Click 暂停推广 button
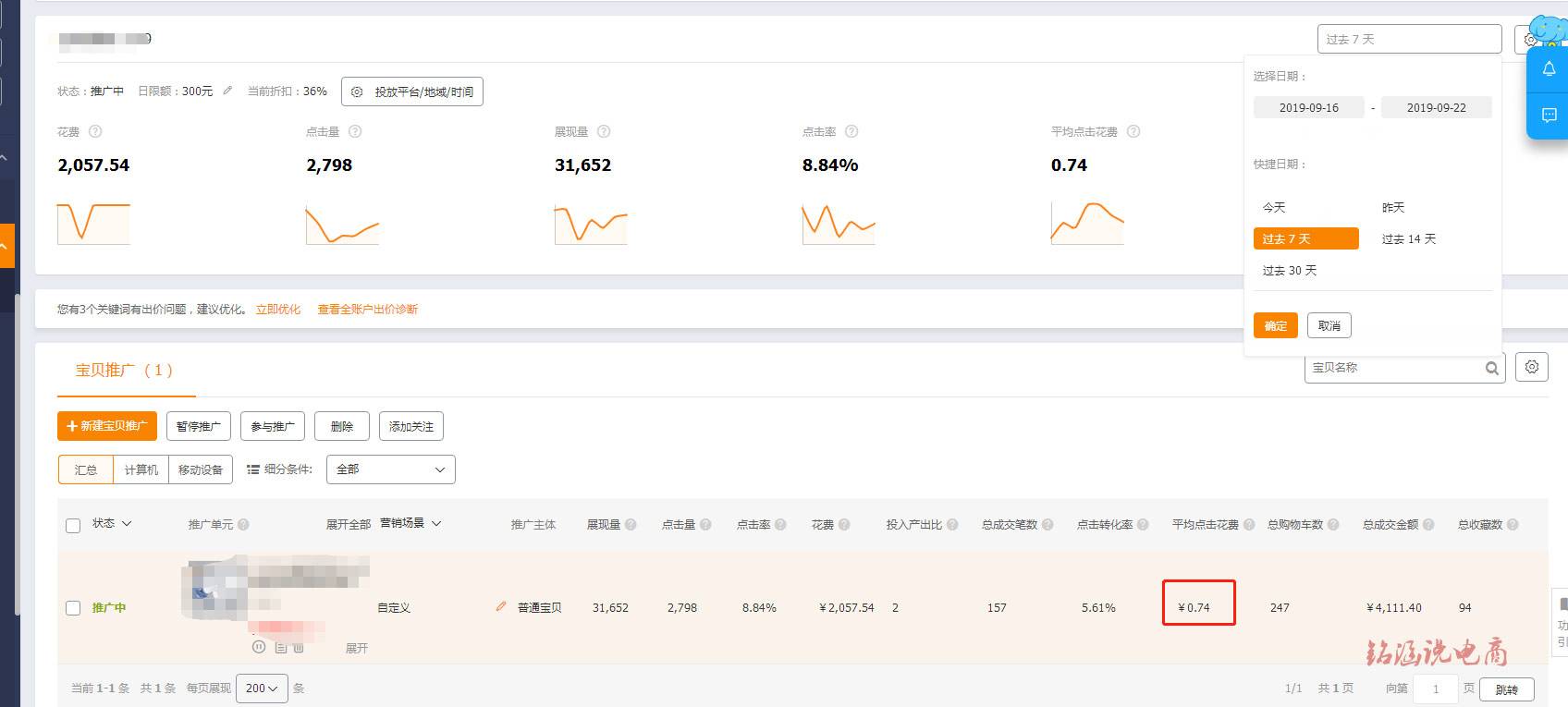1568x707 pixels. pyautogui.click(x=199, y=426)
